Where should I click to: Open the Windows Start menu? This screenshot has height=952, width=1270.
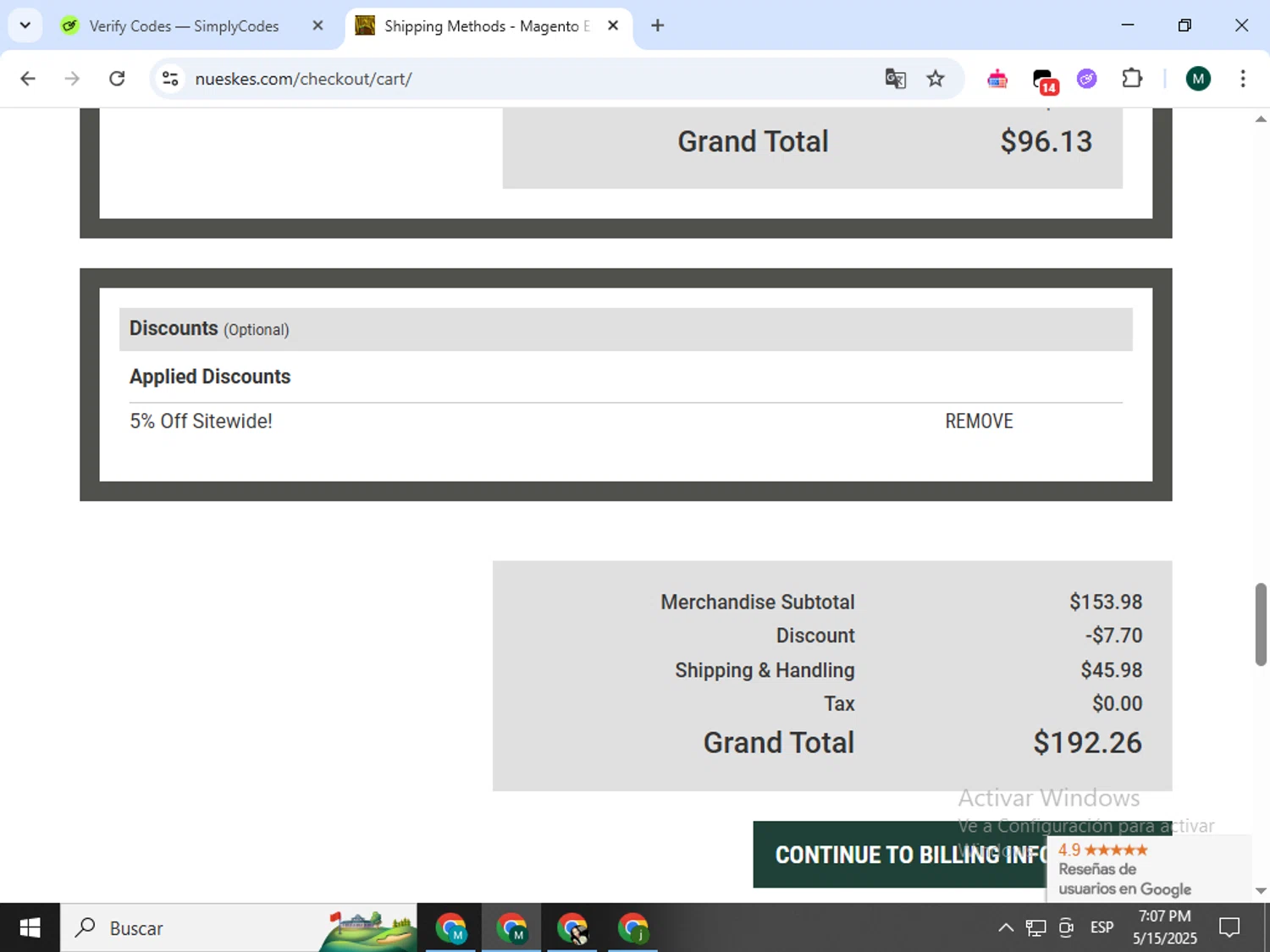pyautogui.click(x=30, y=928)
